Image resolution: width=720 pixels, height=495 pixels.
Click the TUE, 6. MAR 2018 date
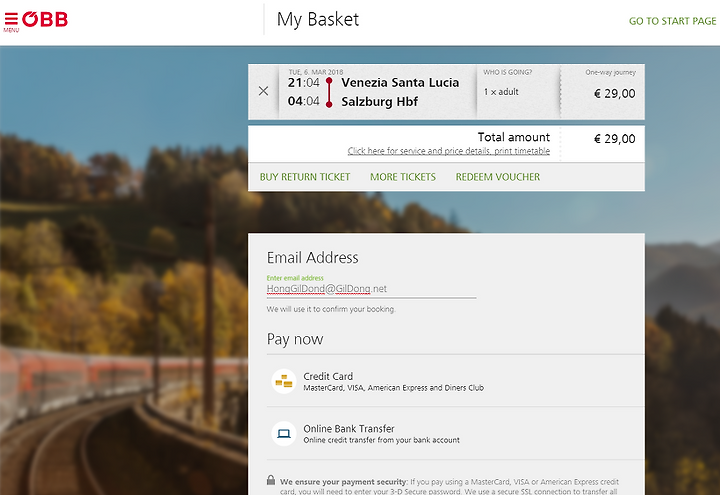point(315,72)
